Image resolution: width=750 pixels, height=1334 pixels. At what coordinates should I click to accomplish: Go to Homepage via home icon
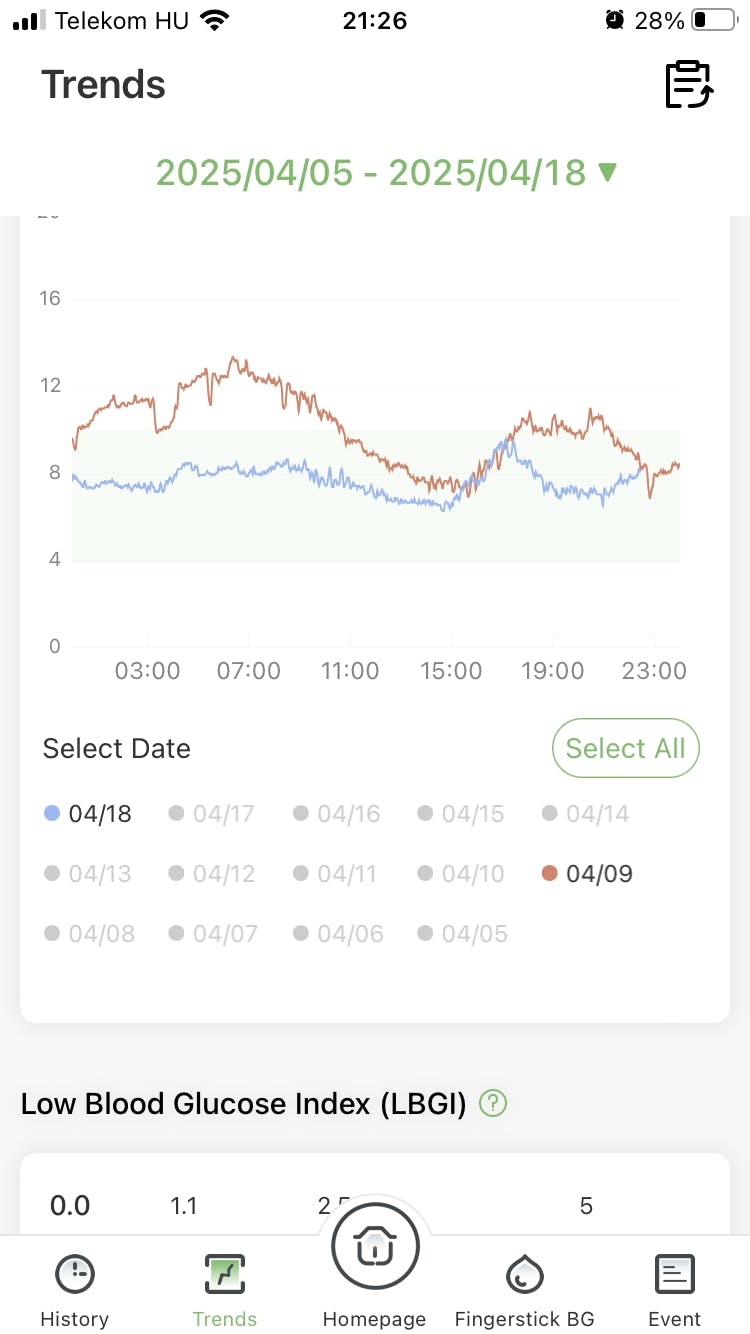[375, 1247]
